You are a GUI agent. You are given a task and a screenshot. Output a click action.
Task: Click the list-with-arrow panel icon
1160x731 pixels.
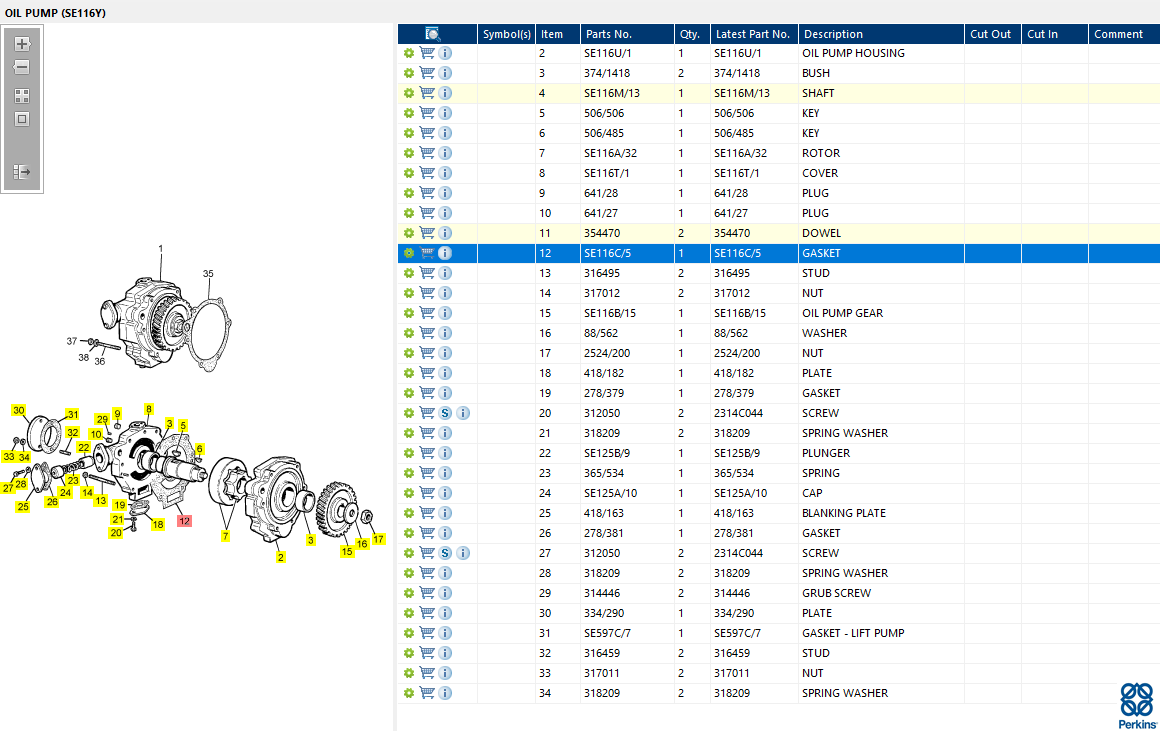pyautogui.click(x=22, y=172)
